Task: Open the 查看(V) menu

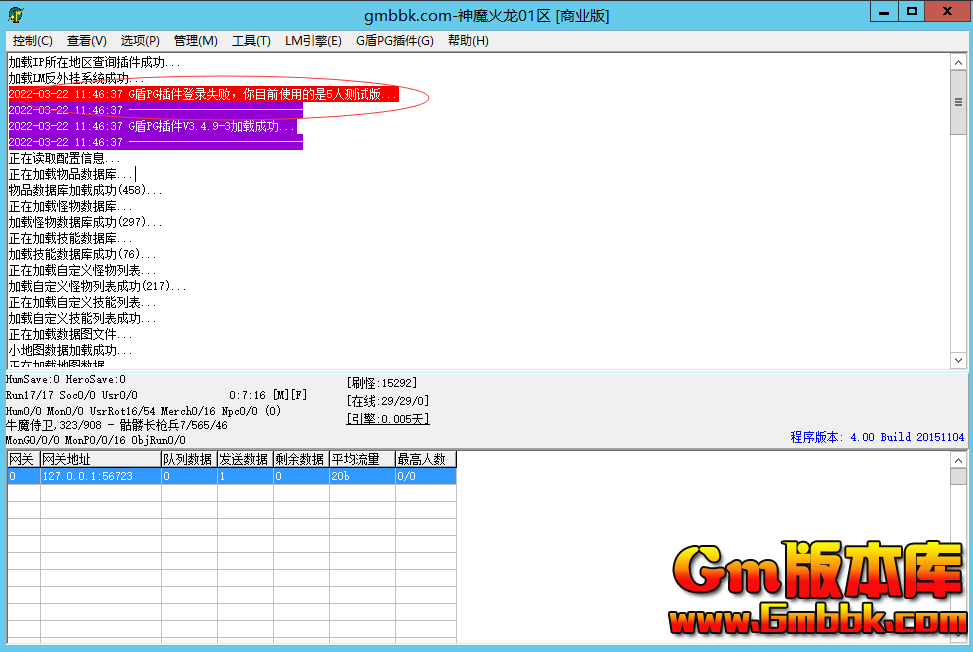Action: pos(87,41)
